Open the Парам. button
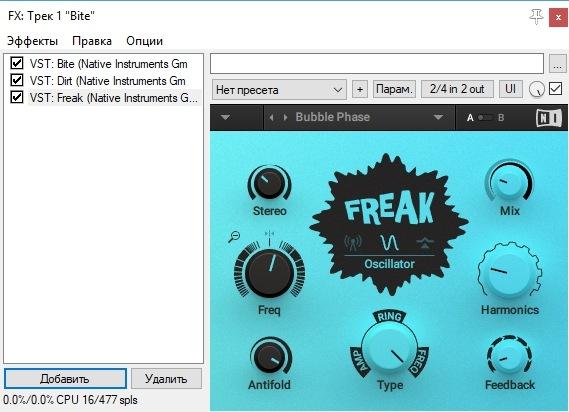The width and height of the screenshot is (569, 412). [x=394, y=89]
